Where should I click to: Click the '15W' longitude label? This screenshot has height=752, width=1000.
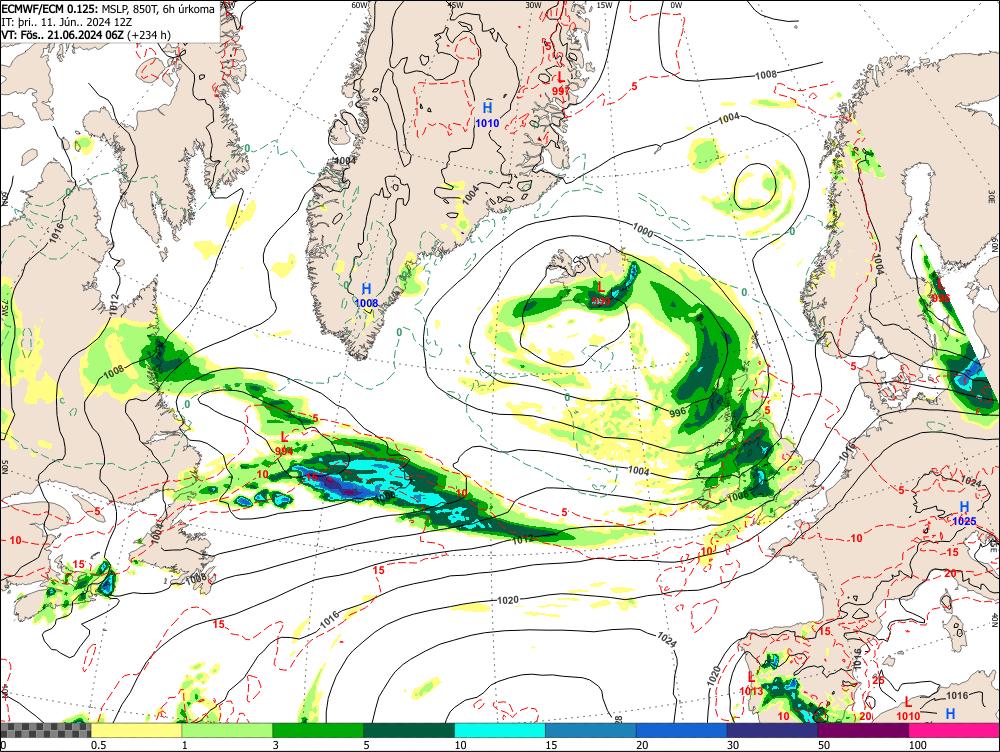pos(605,5)
